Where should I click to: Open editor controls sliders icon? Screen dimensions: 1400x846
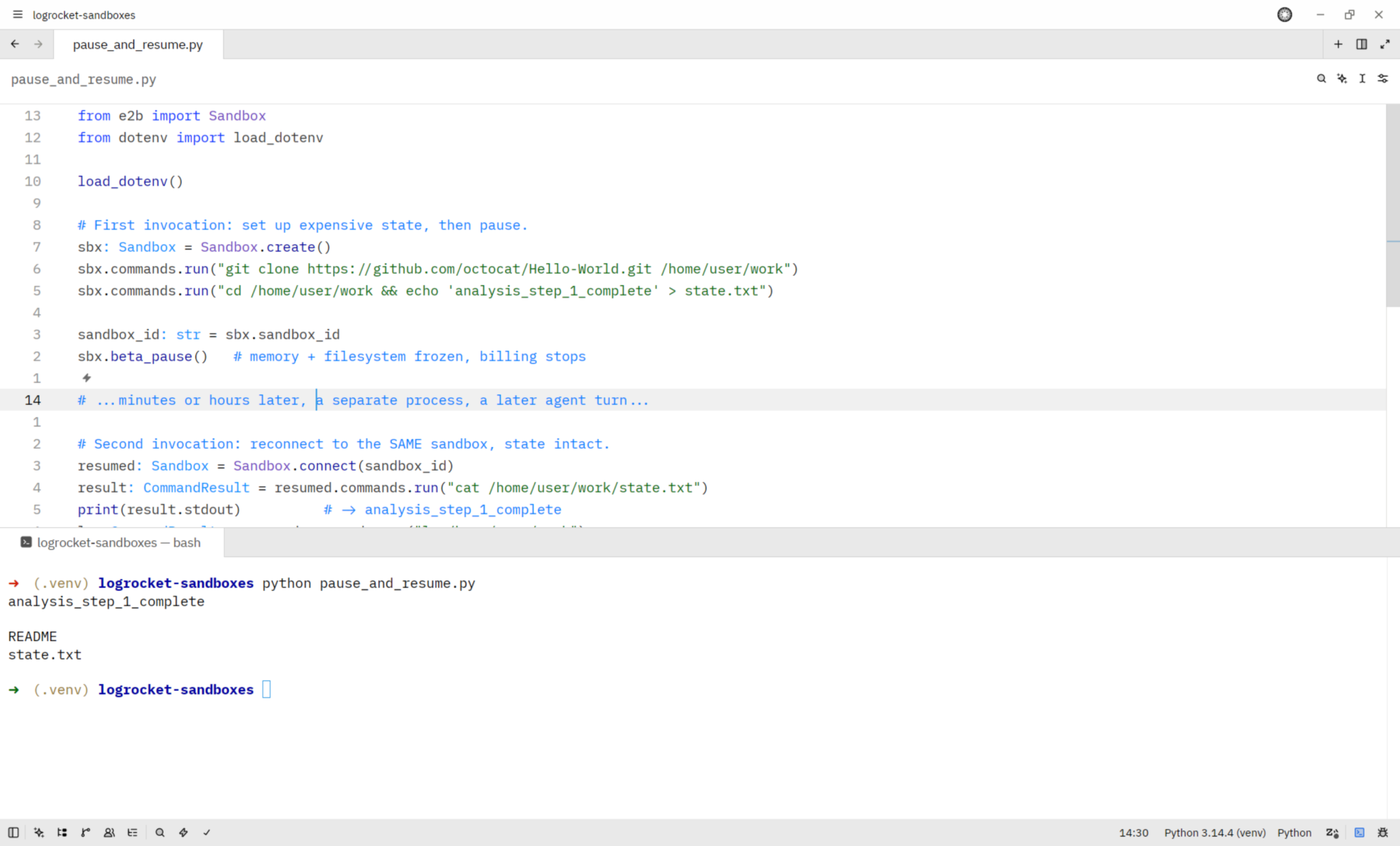pos(1383,79)
